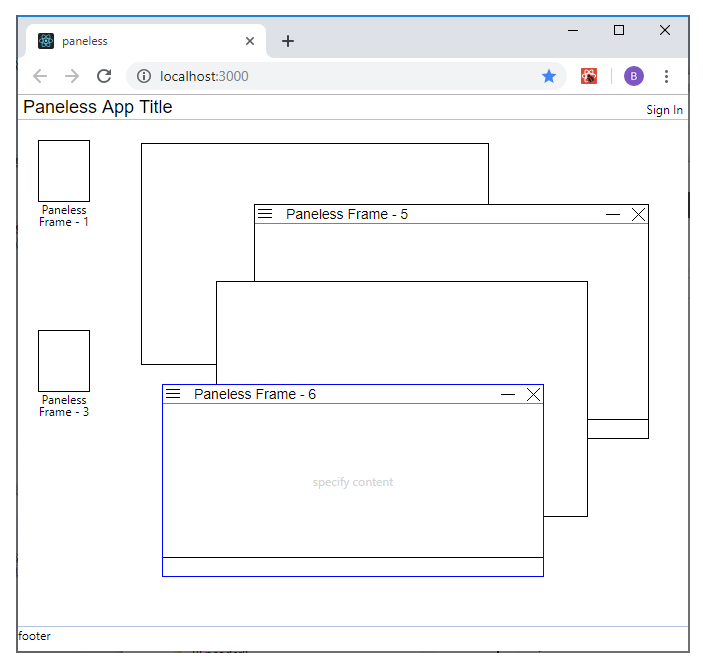This screenshot has height=664, width=703.
Task: Open the user profile avatar B
Action: pyautogui.click(x=634, y=76)
